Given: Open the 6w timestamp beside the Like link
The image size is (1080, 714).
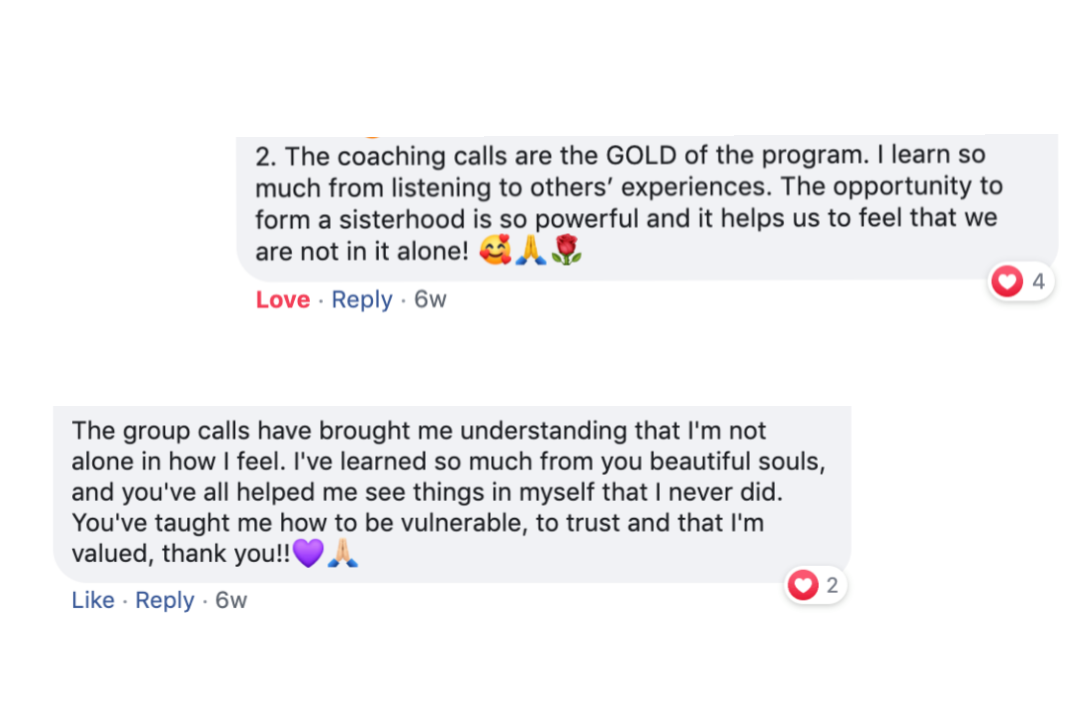Looking at the screenshot, I should (231, 601).
